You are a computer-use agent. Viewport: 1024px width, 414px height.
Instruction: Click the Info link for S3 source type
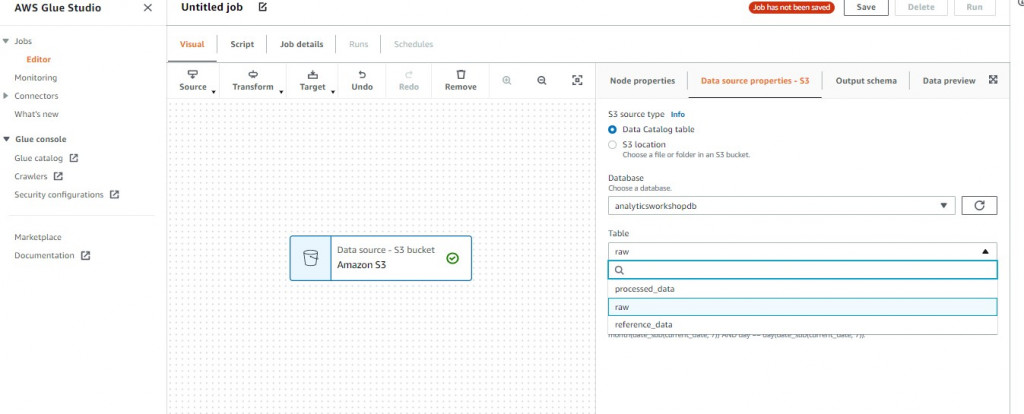pos(678,114)
